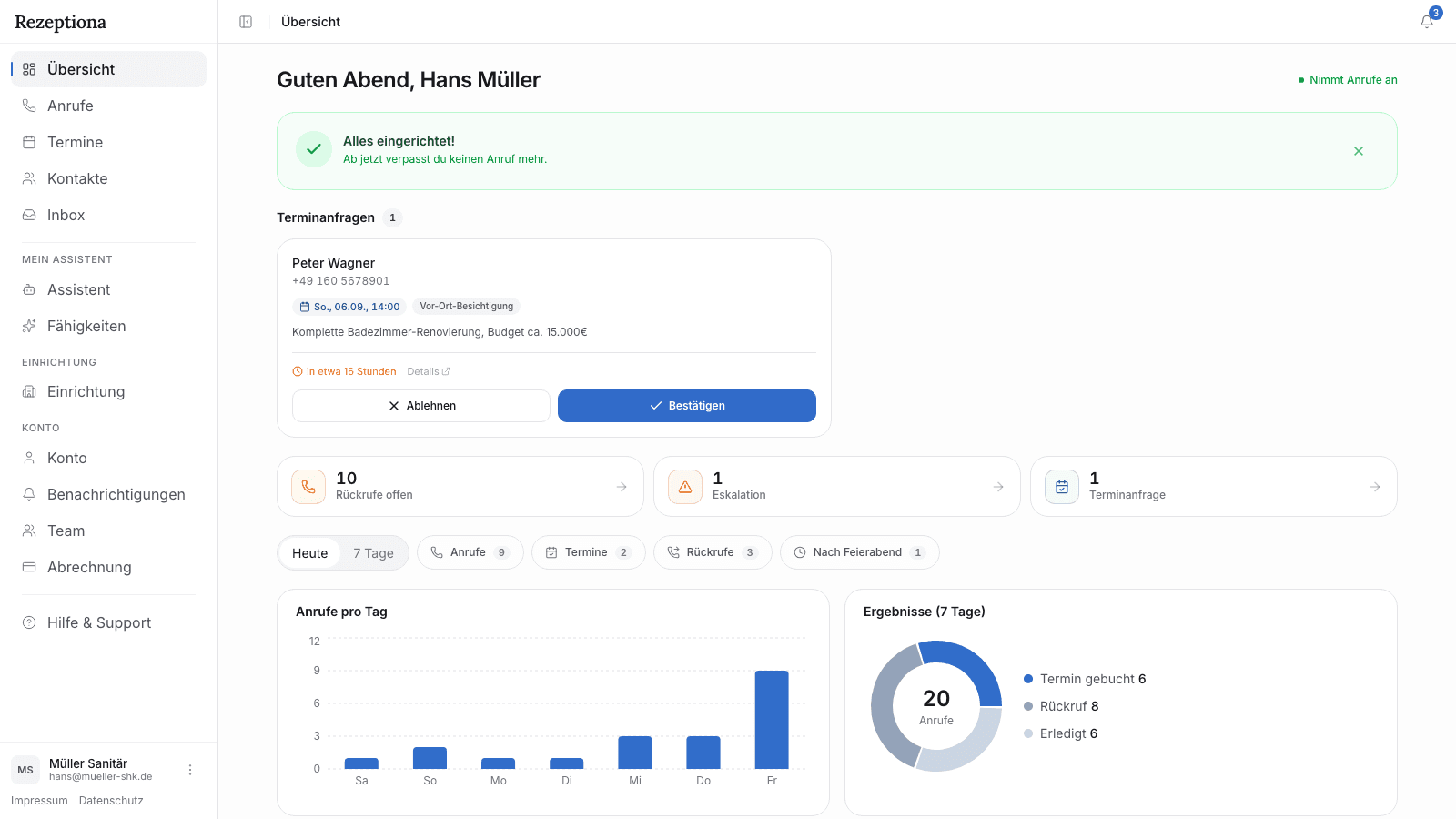Filter by Nach Feierabend chip
The image size is (1456, 819).
860,552
